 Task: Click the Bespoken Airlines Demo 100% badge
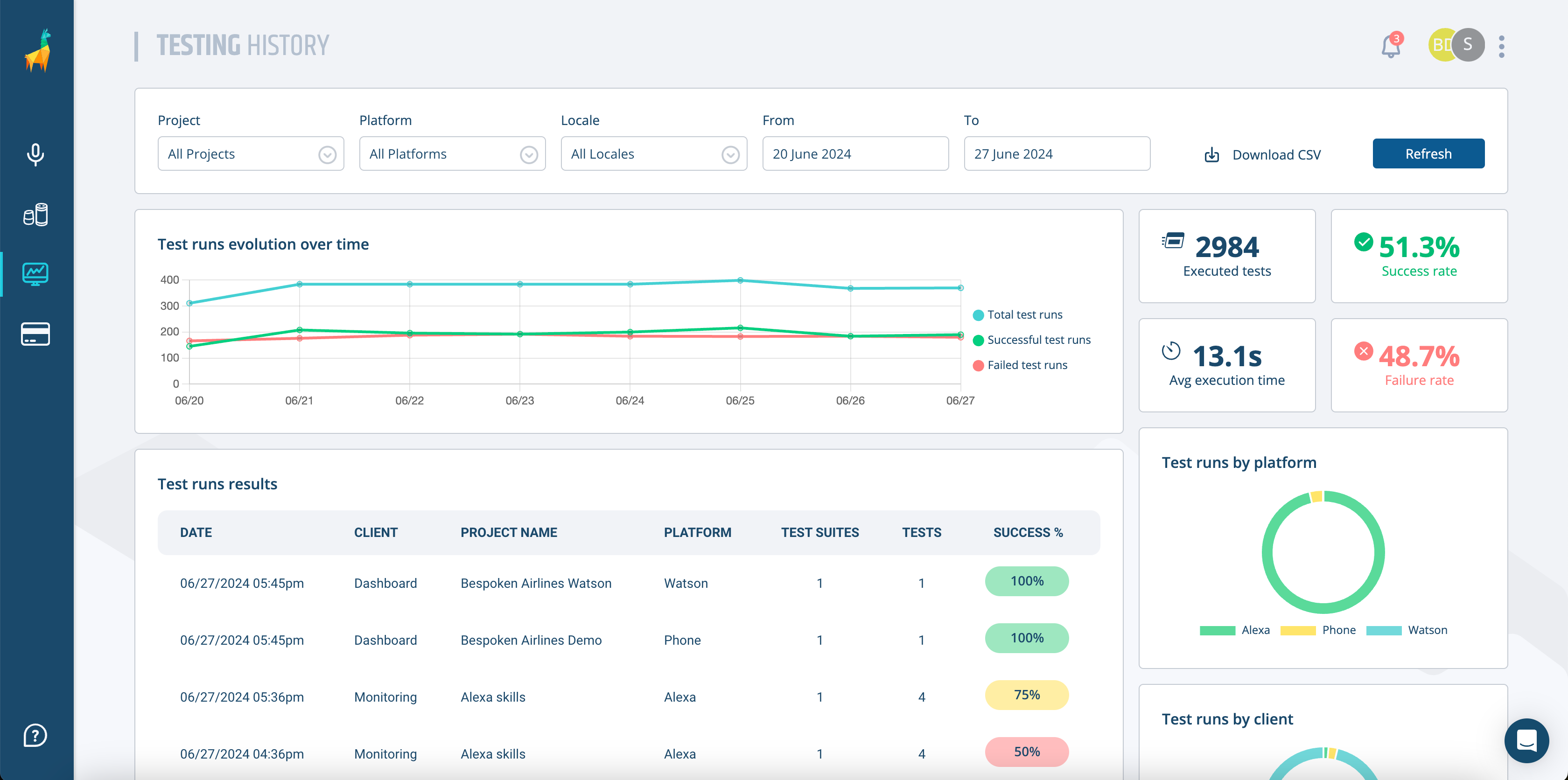pyautogui.click(x=1027, y=638)
